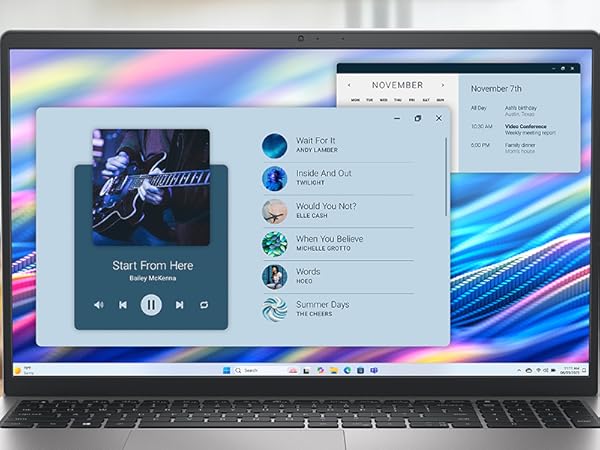Image resolution: width=600 pixels, height=450 pixels.
Task: Play the song titled Would You Not?
Action: coord(326,206)
